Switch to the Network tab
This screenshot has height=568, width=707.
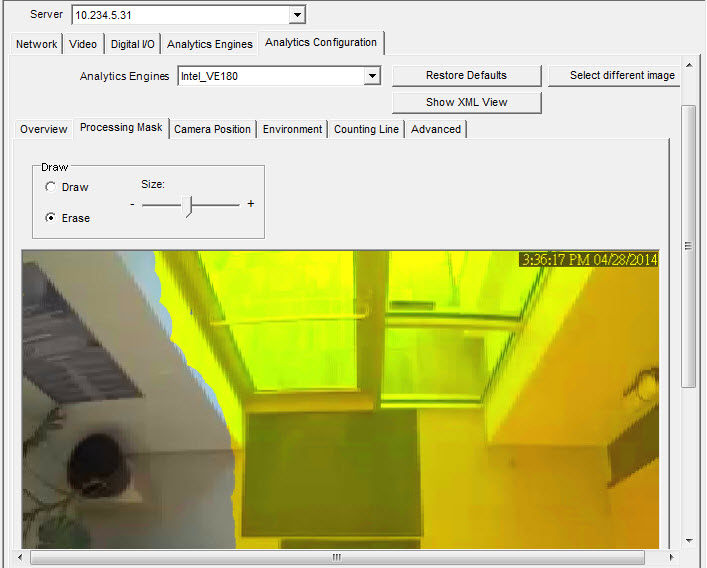[37, 44]
